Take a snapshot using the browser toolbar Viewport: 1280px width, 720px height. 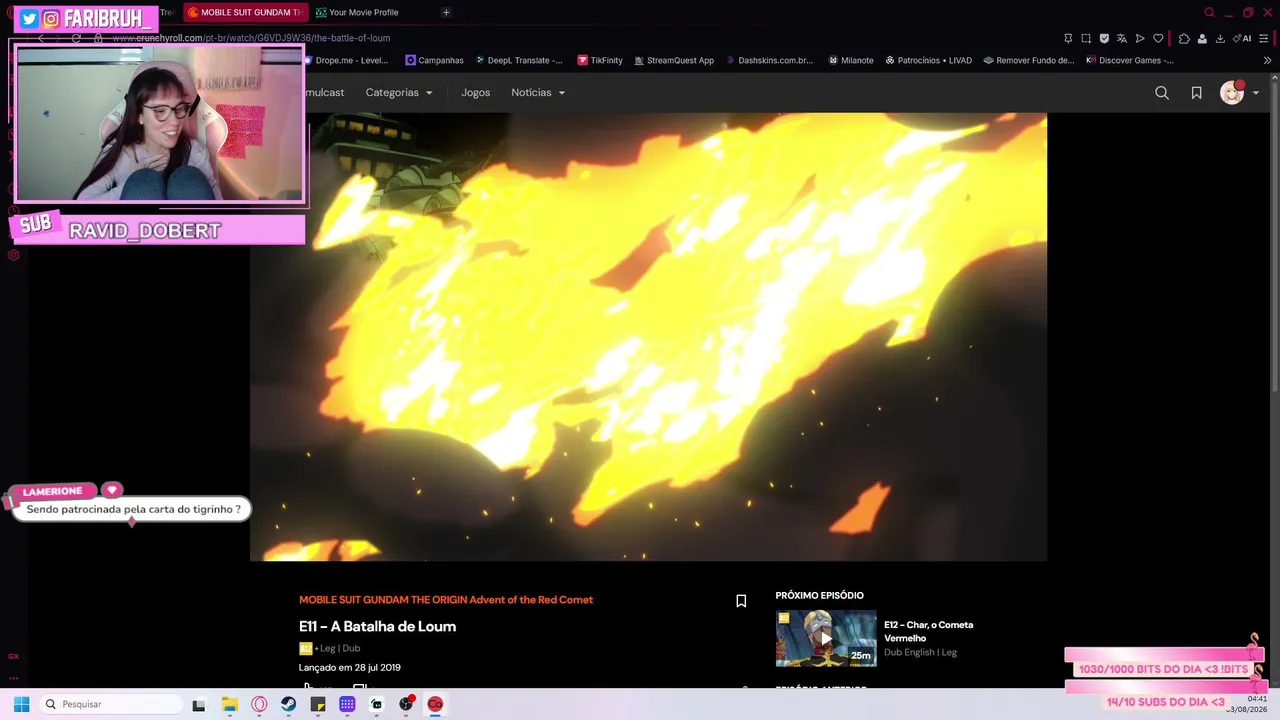[1086, 38]
